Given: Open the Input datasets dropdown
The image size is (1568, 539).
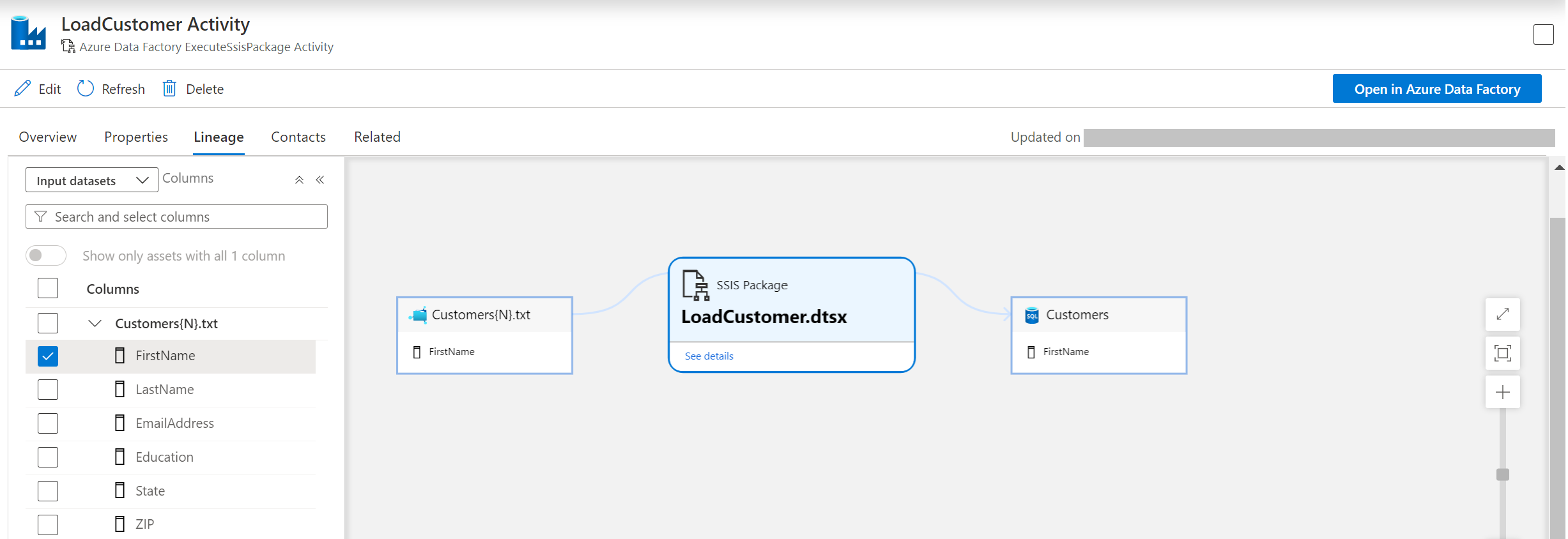Looking at the screenshot, I should (91, 181).
